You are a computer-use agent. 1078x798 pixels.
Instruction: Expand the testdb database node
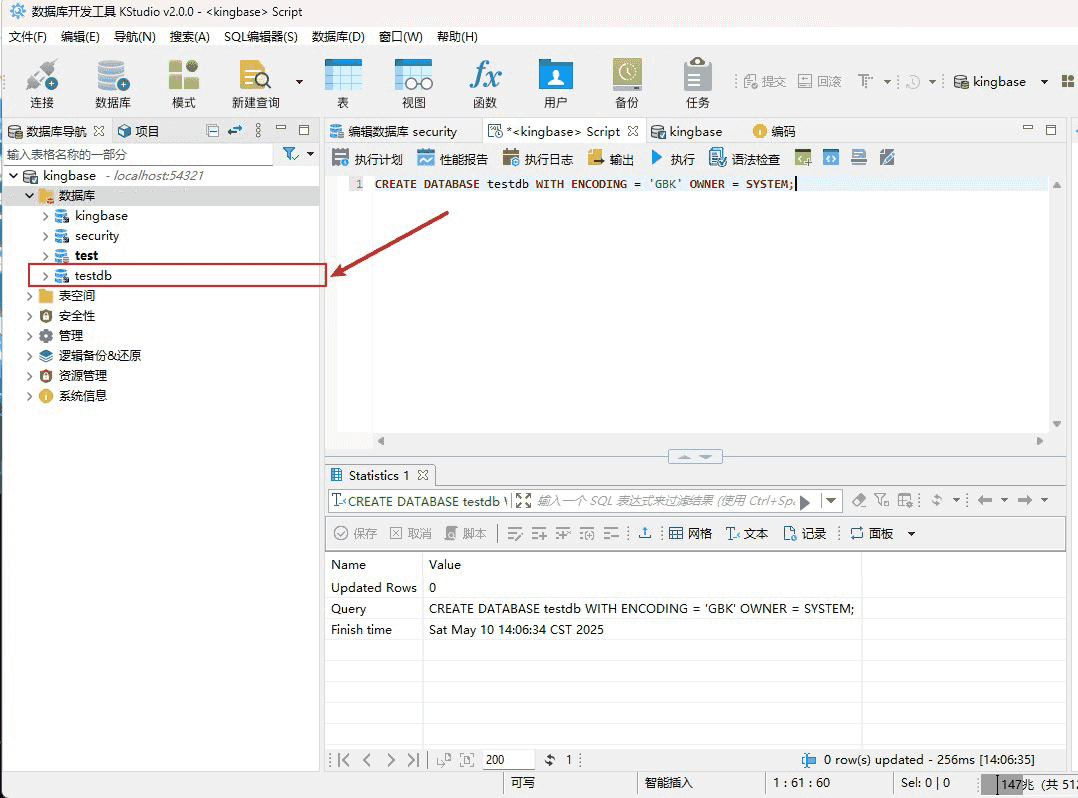pos(45,276)
